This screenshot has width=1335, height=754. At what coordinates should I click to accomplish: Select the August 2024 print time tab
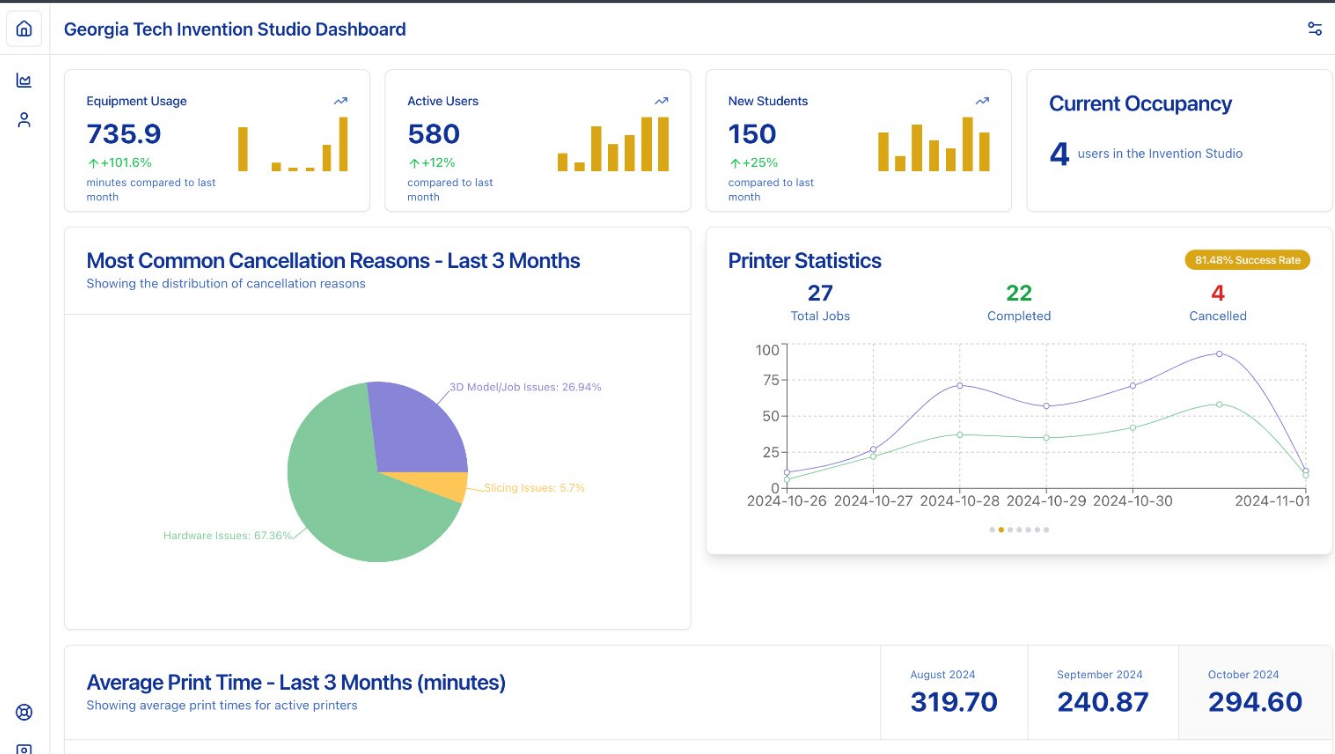pos(953,692)
